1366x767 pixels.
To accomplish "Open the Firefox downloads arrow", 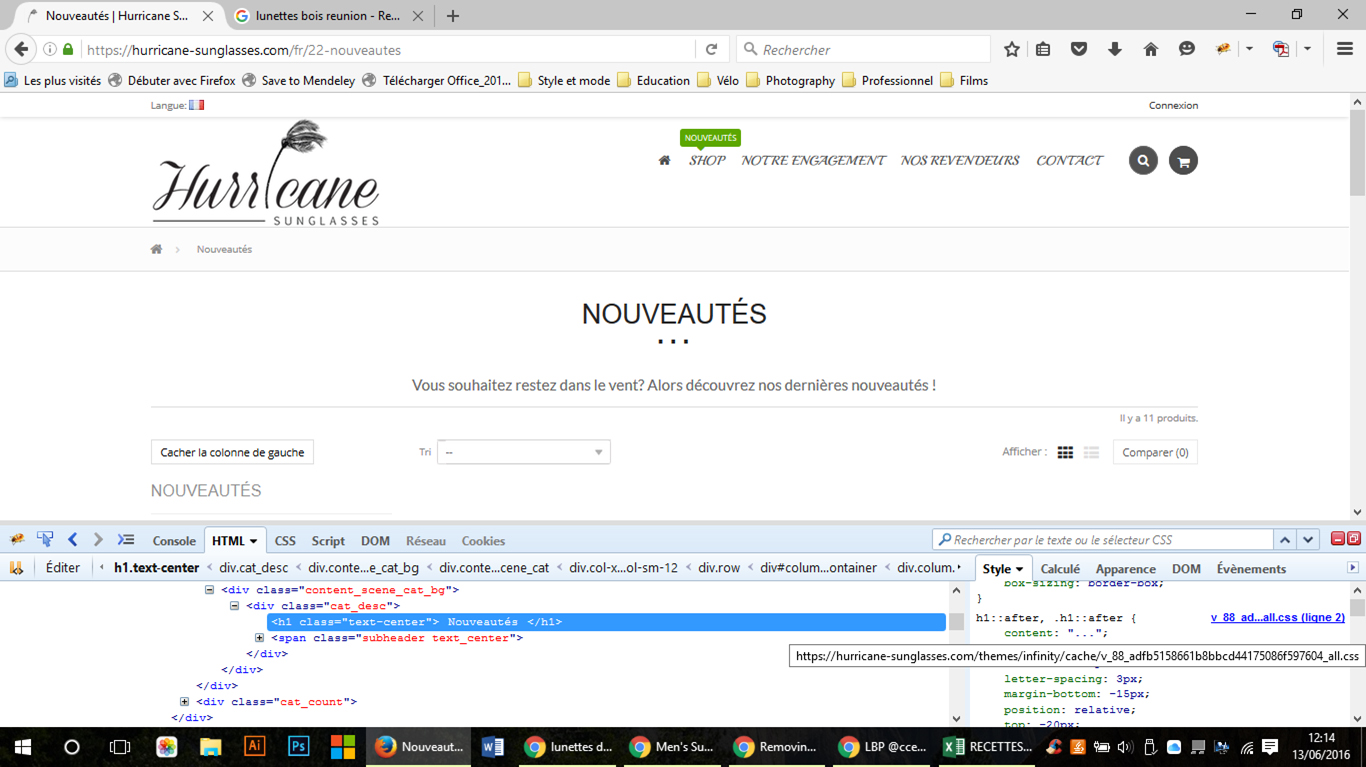I will click(x=1114, y=49).
